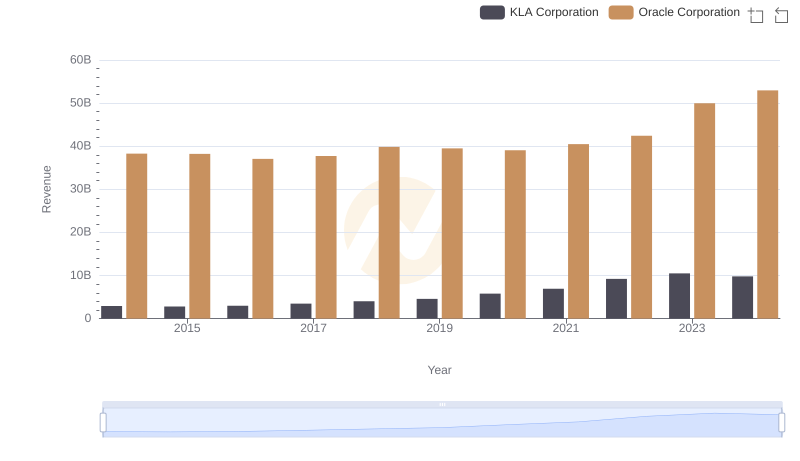Click the 2021 x-axis label
This screenshot has height=461, width=800.
(566, 328)
